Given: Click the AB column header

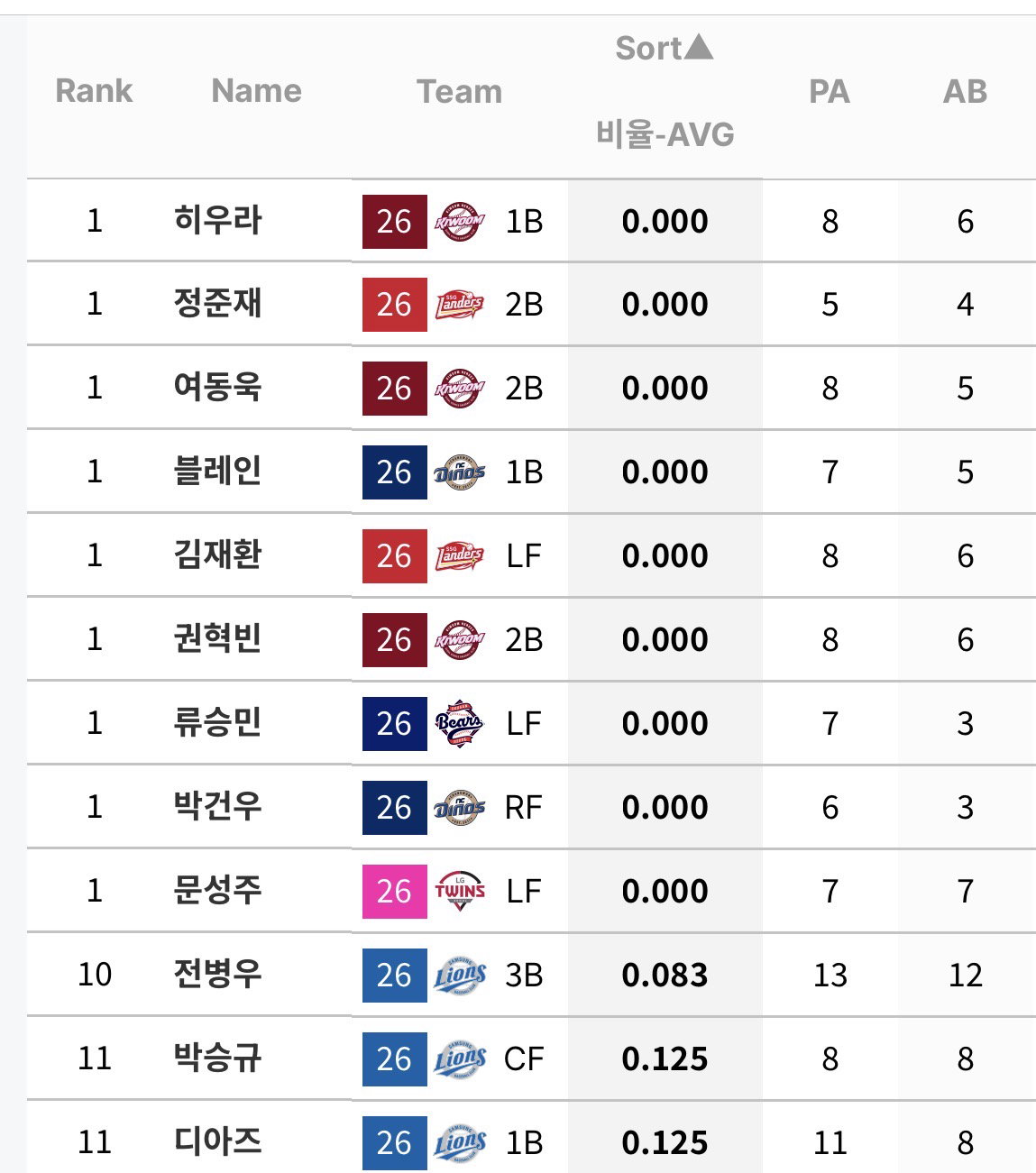Looking at the screenshot, I should [965, 91].
